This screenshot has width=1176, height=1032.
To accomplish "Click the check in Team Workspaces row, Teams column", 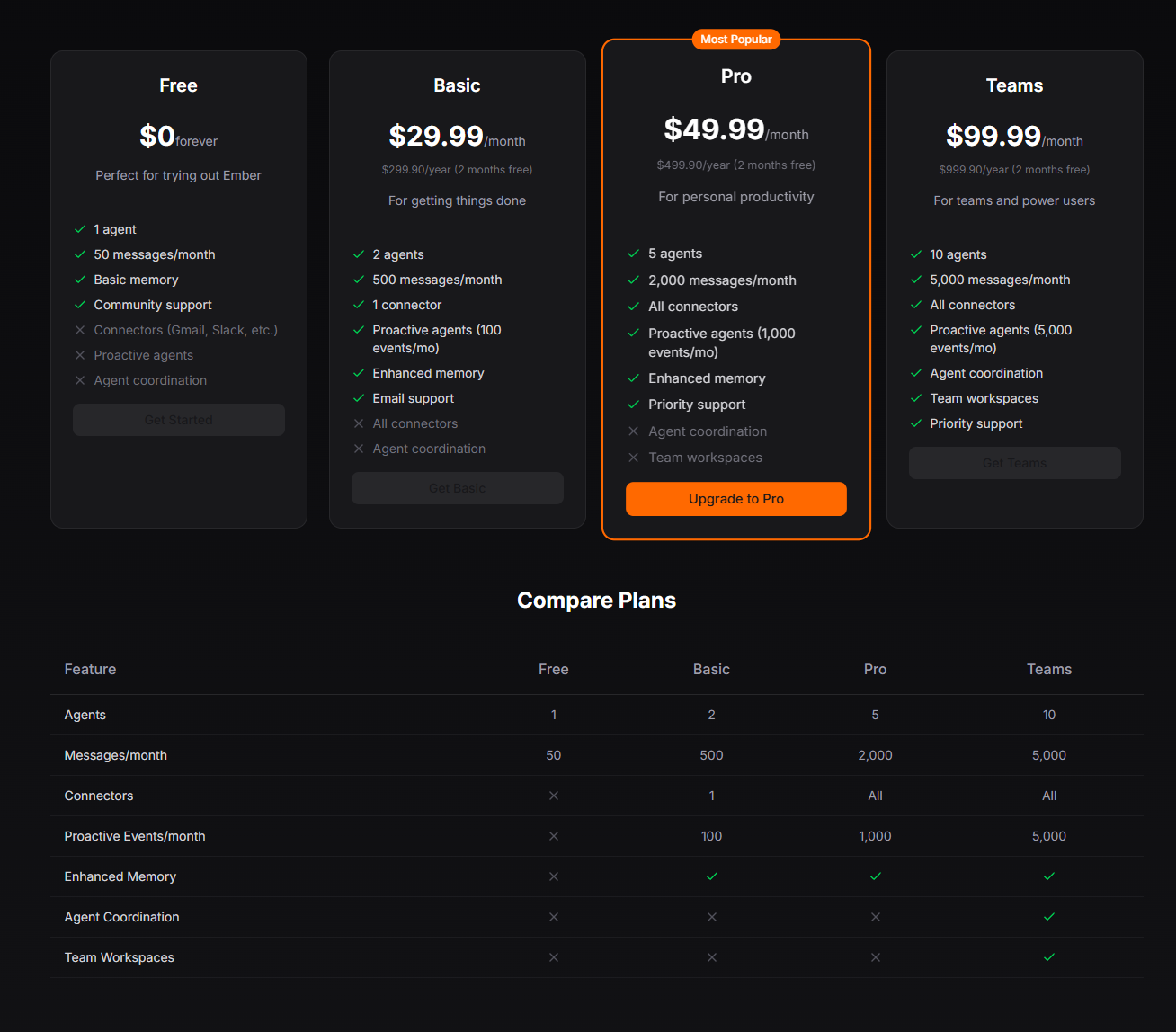I will (x=1049, y=957).
